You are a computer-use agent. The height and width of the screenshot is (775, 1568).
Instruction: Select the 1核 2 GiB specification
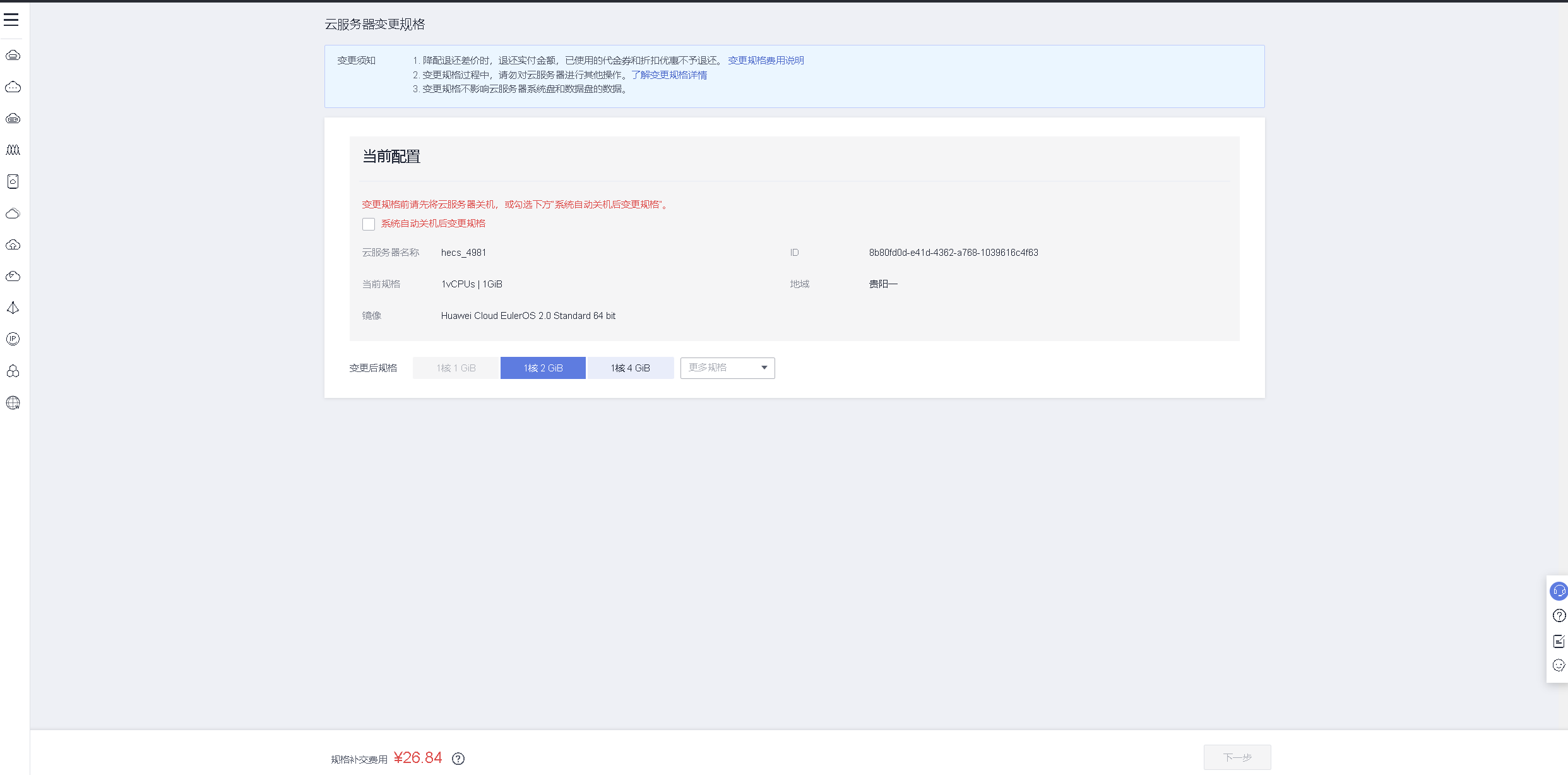543,368
